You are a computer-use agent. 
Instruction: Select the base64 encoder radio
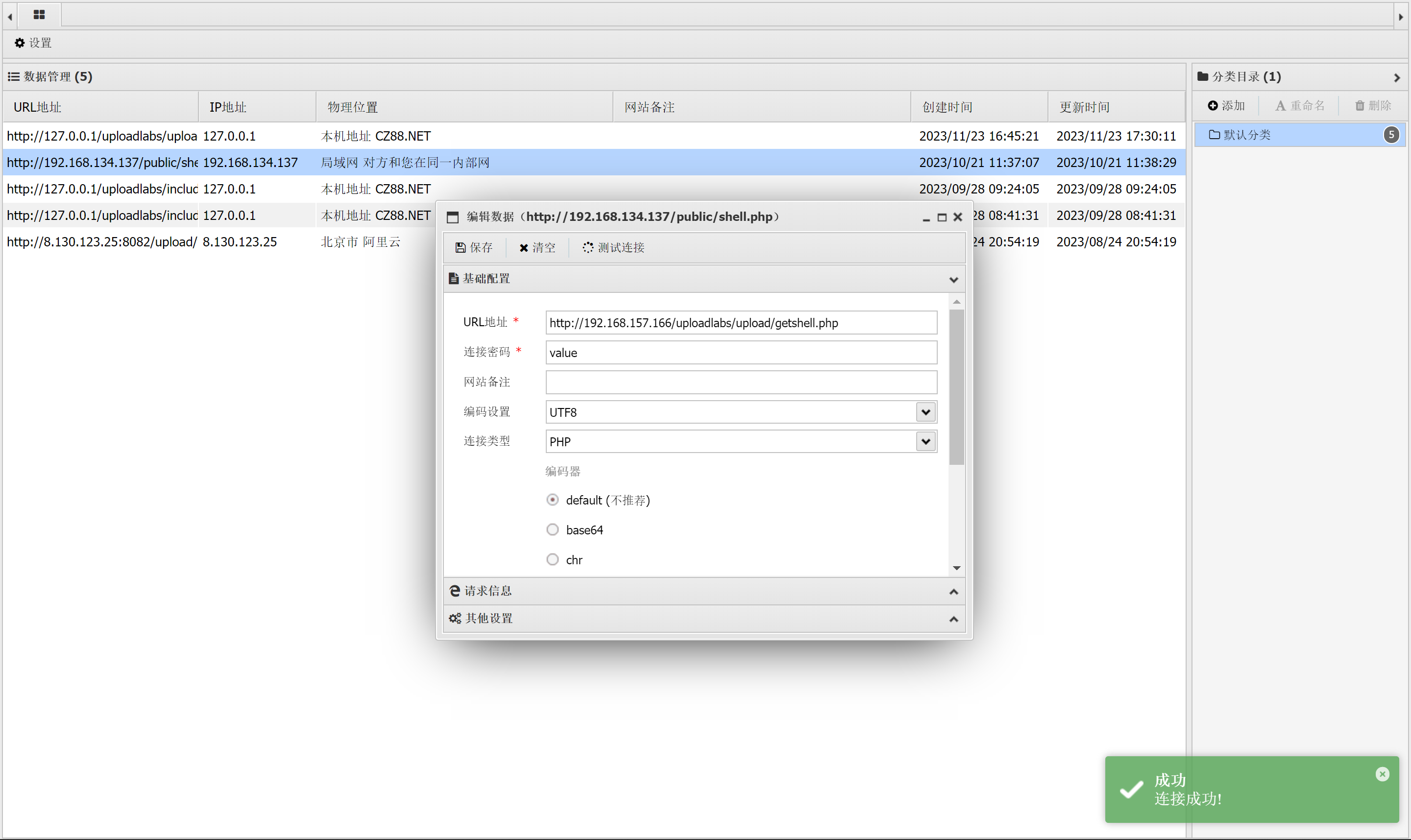click(x=553, y=530)
